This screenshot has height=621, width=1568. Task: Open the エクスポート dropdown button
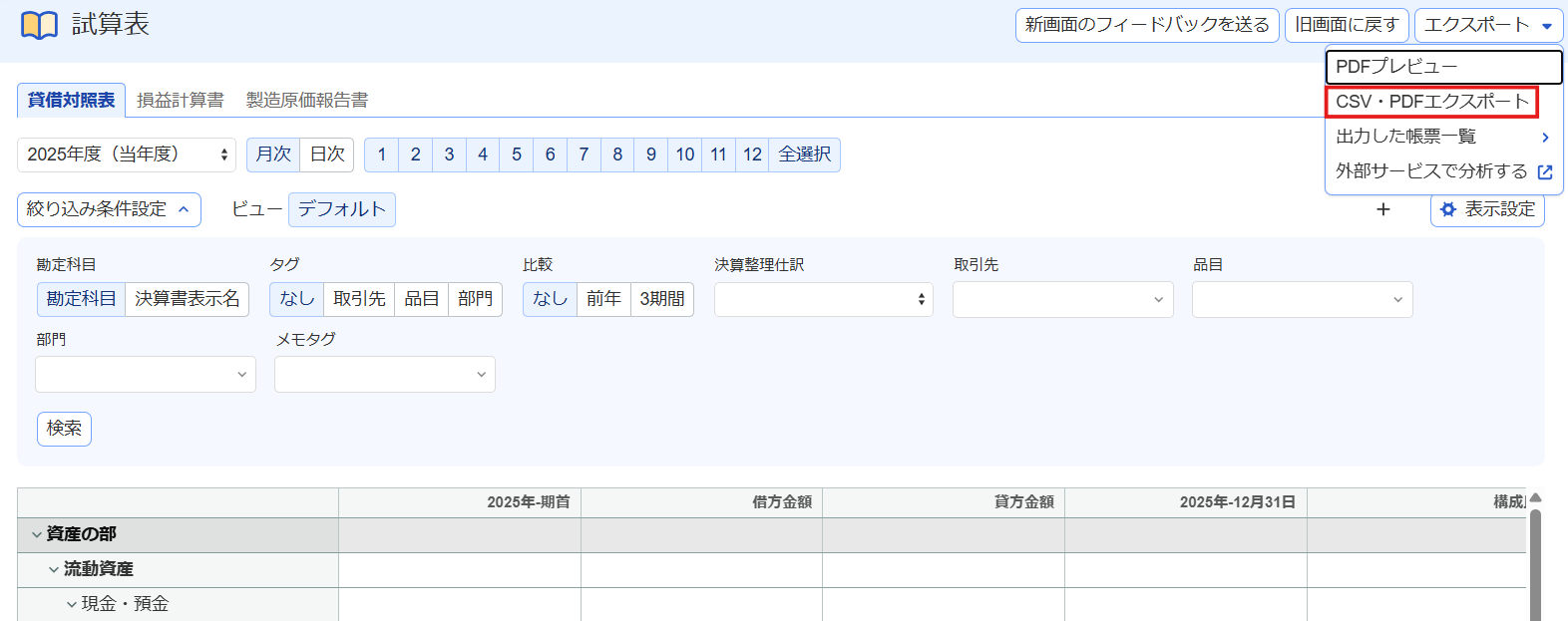pyautogui.click(x=1488, y=25)
